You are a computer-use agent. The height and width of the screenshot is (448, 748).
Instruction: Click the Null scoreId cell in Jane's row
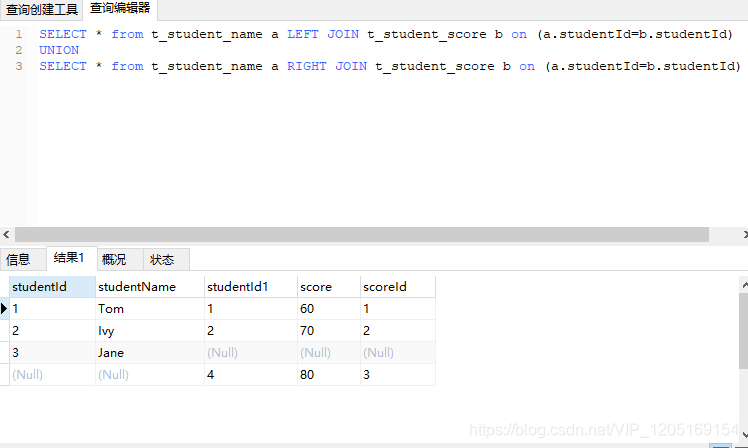coord(397,353)
